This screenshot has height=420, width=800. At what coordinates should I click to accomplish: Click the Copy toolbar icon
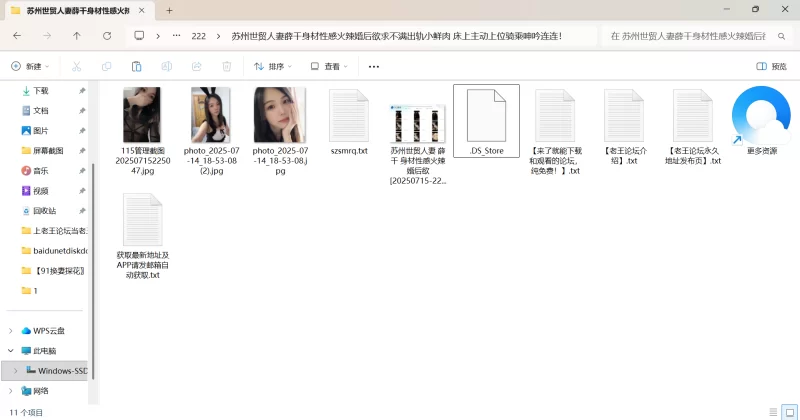tap(106, 66)
